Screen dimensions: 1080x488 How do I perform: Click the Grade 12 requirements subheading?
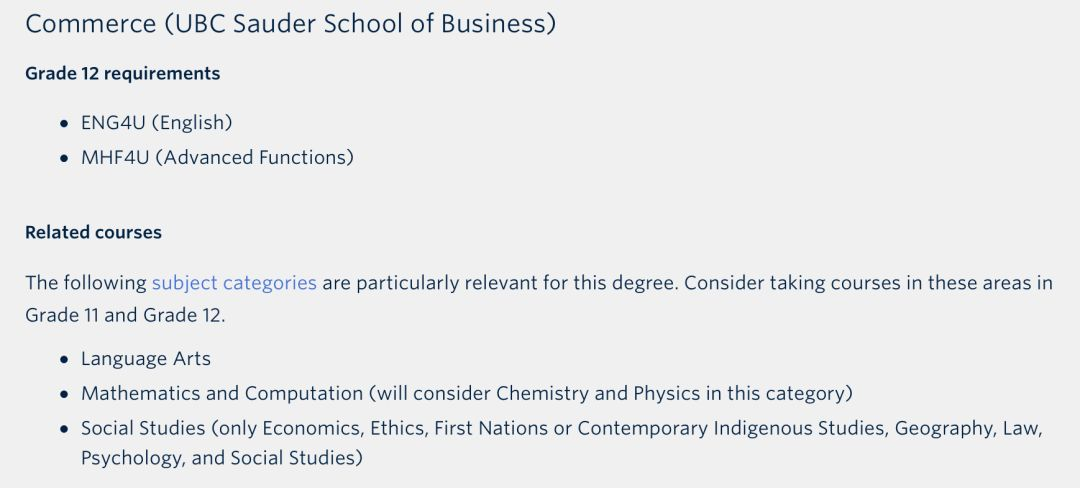[122, 73]
